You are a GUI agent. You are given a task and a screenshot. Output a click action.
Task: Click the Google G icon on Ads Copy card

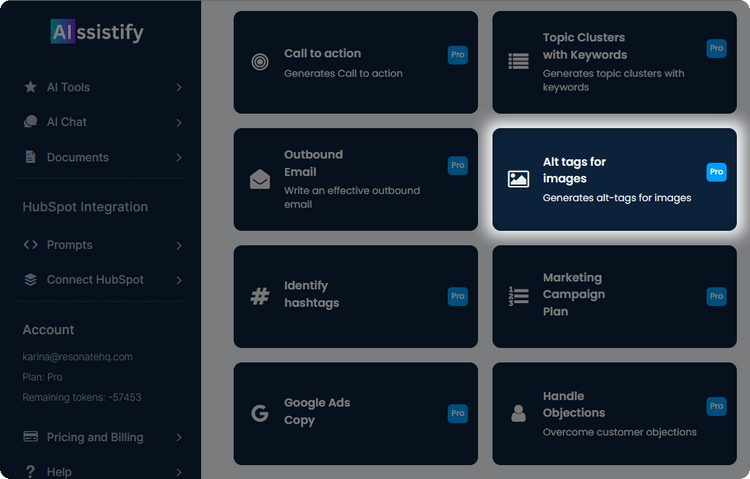[x=260, y=413]
